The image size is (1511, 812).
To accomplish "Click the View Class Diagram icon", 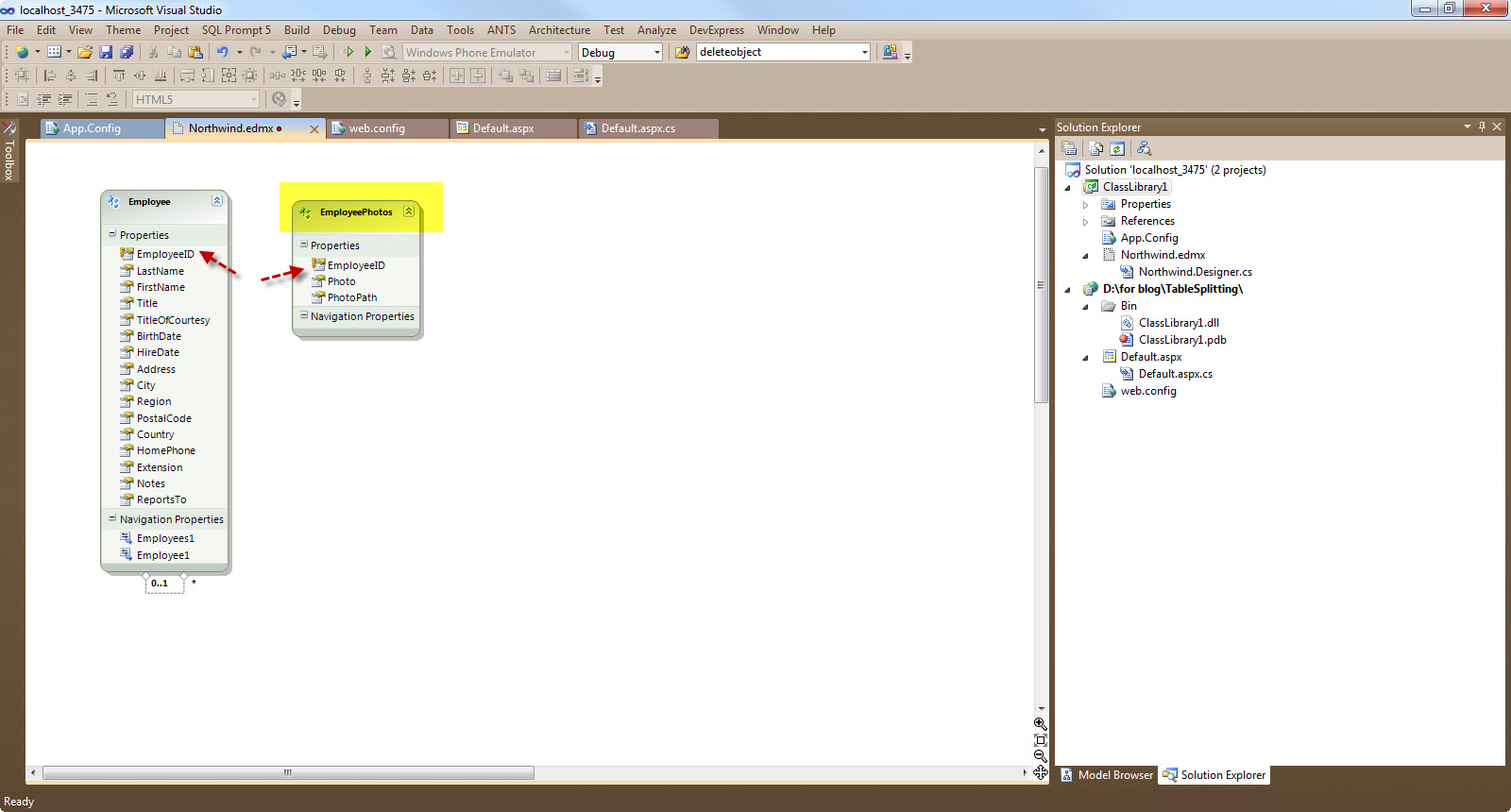I will tap(1144, 148).
